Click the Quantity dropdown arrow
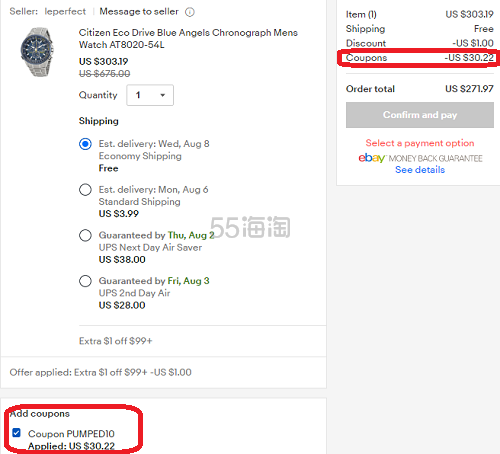This screenshot has height=454, width=500. pyautogui.click(x=162, y=95)
